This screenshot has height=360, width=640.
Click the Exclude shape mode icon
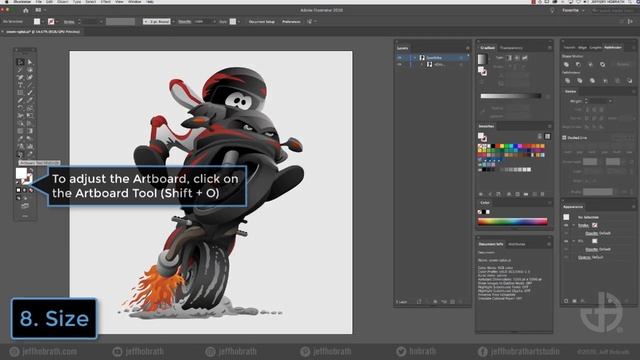[602, 64]
